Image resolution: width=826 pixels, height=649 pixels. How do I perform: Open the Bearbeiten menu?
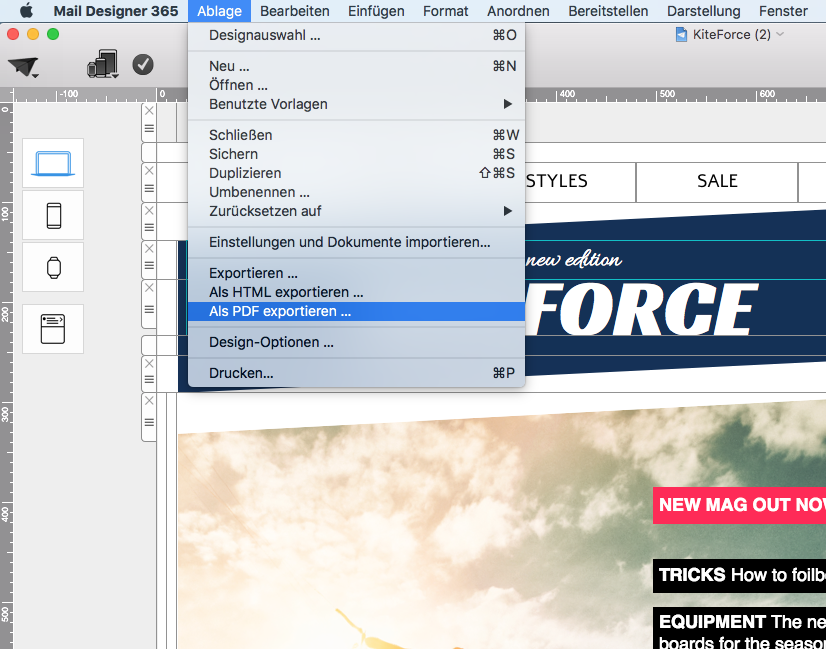click(294, 11)
